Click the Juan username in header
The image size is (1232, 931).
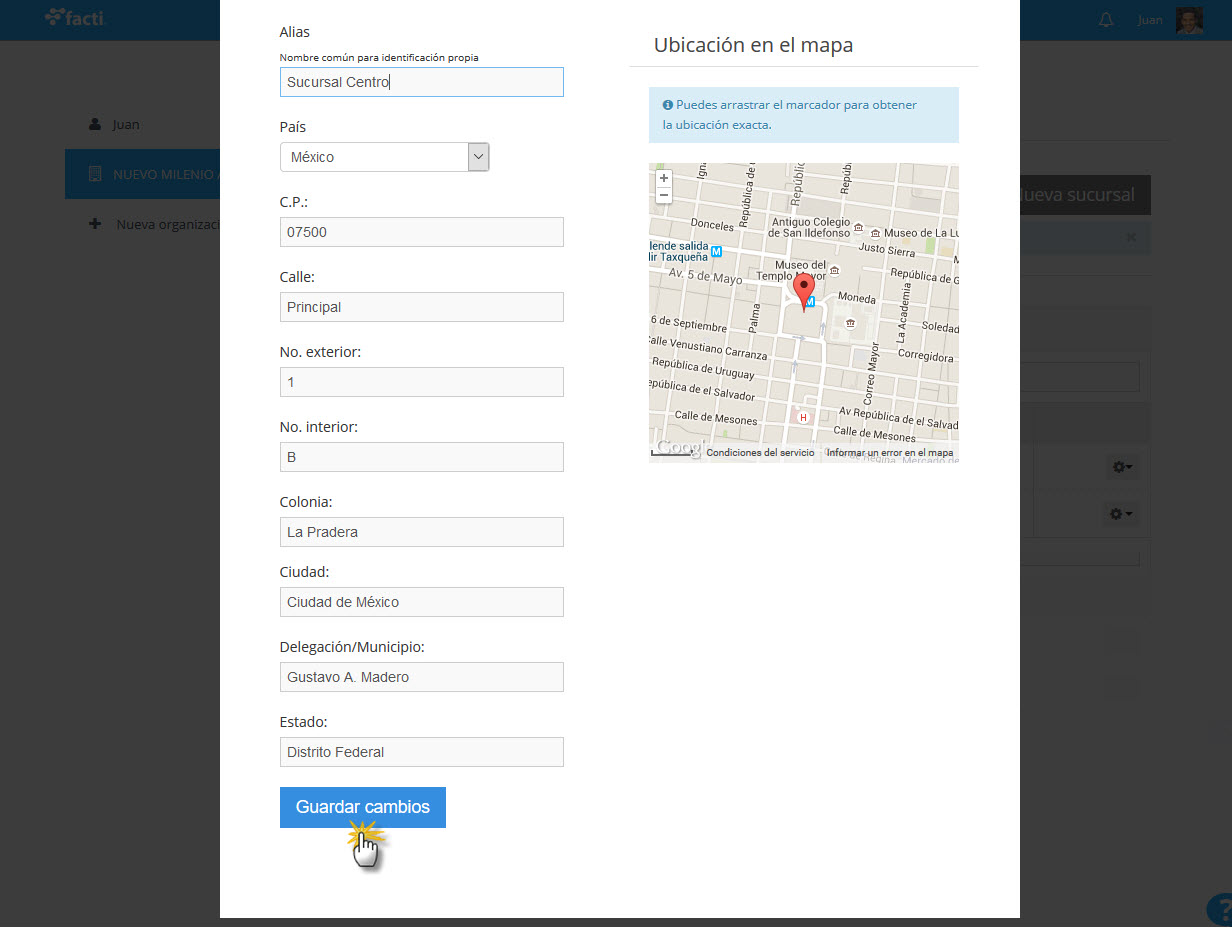point(1150,20)
